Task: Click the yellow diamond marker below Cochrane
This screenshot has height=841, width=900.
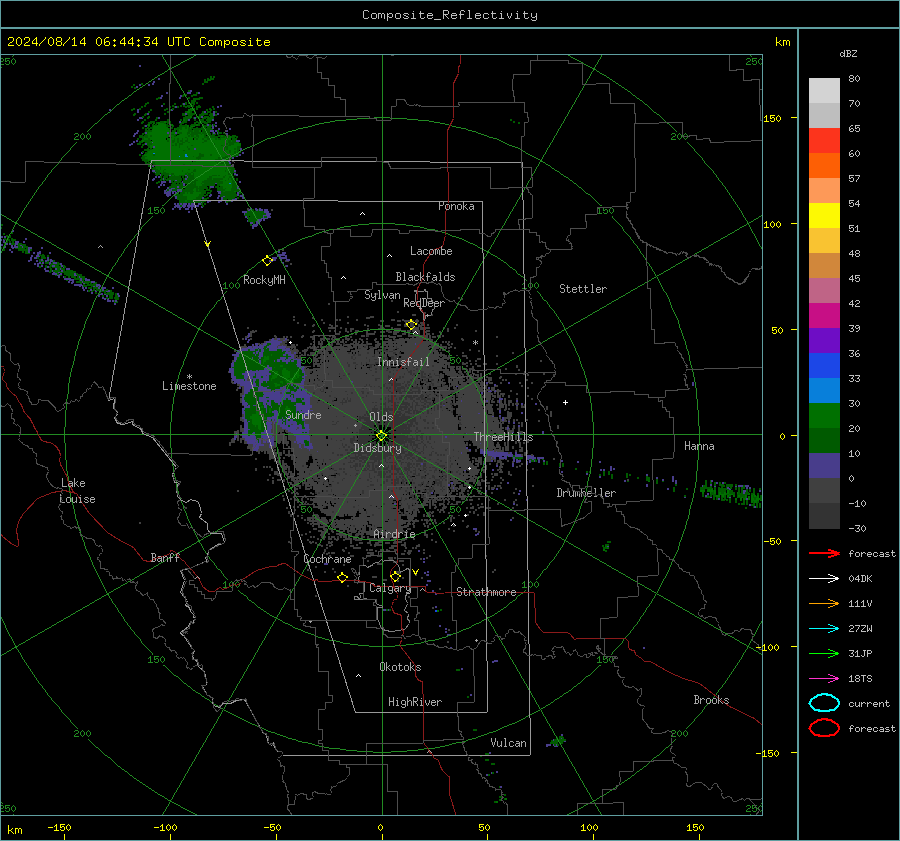Action: click(343, 578)
